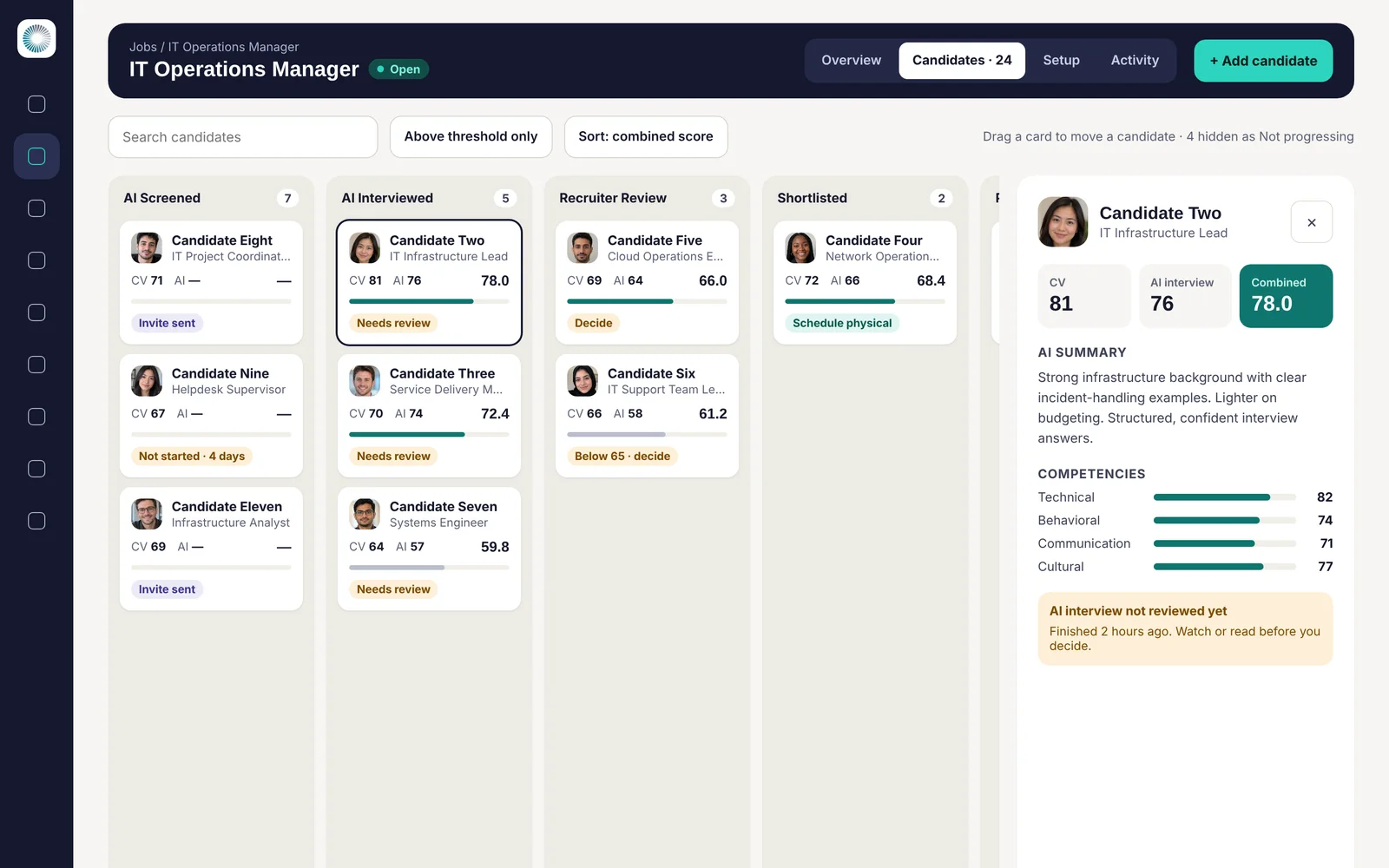1389x868 pixels.
Task: Click Needs review on Candidate Seven card
Action: 393,589
